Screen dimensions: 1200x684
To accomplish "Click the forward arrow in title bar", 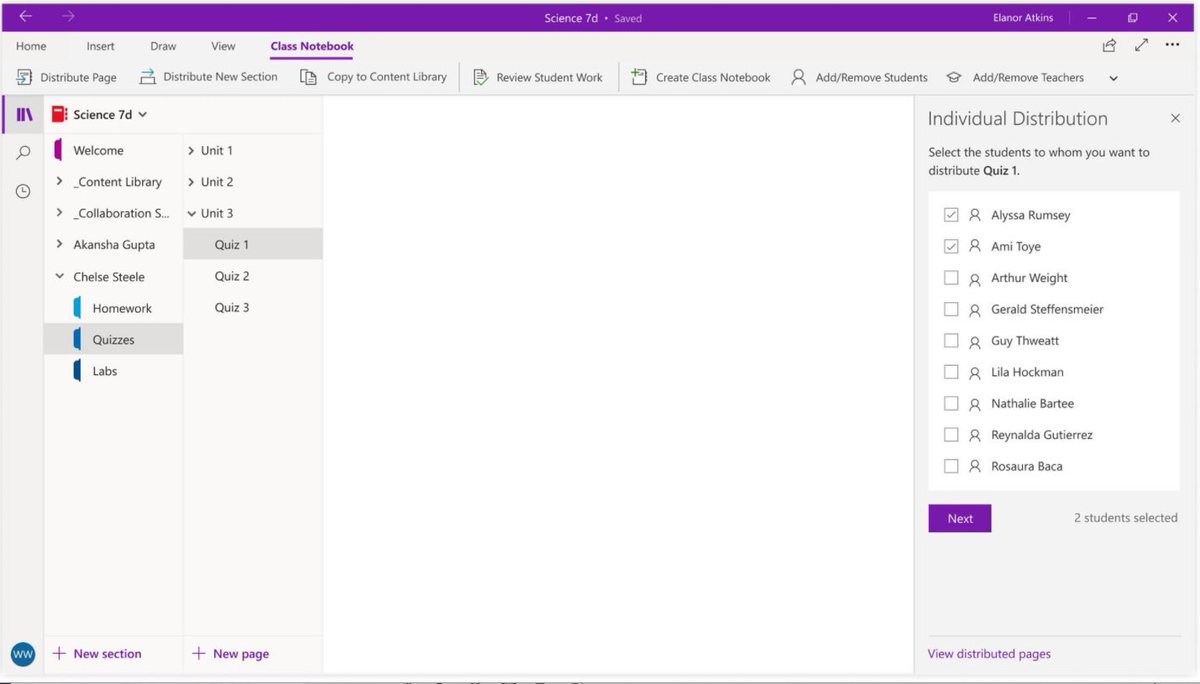I will tap(68, 17).
